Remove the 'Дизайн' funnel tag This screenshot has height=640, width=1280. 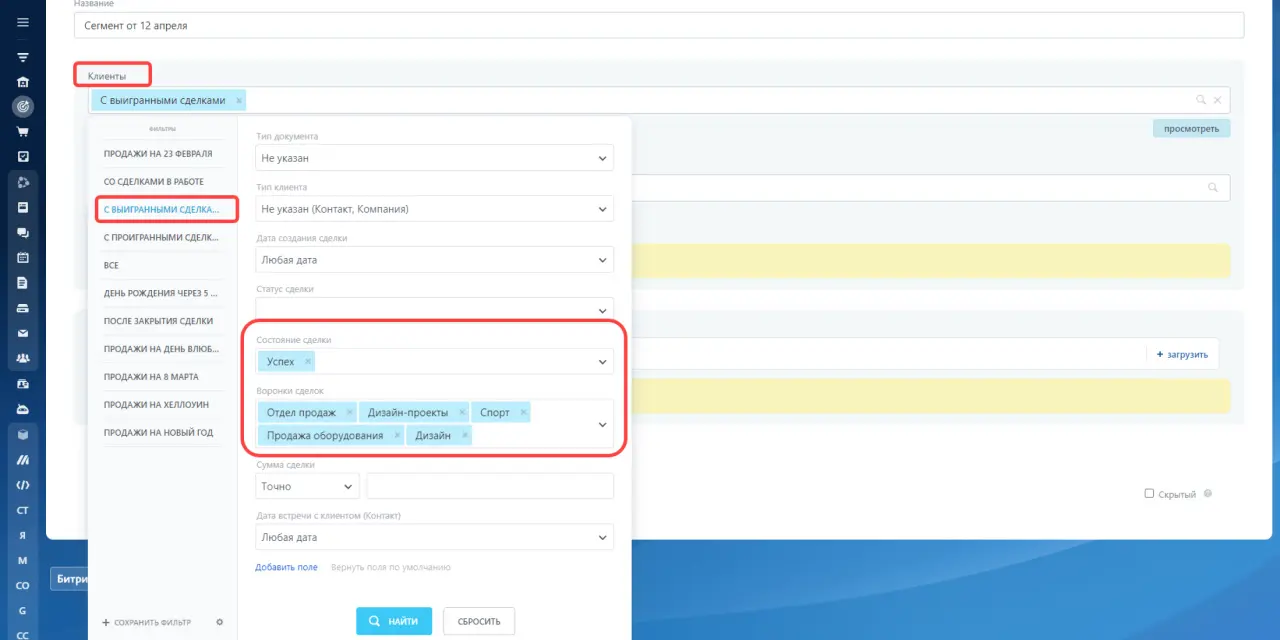click(x=464, y=435)
